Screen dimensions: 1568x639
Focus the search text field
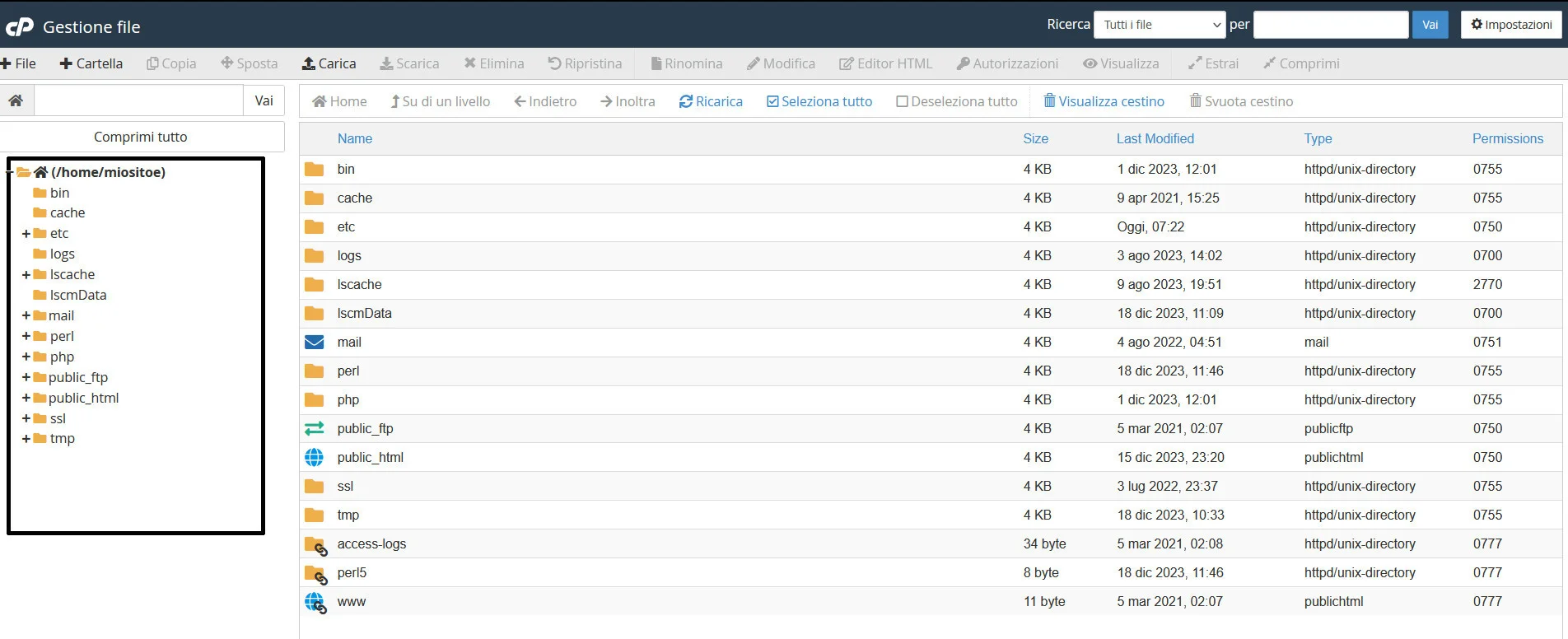pos(1330,25)
